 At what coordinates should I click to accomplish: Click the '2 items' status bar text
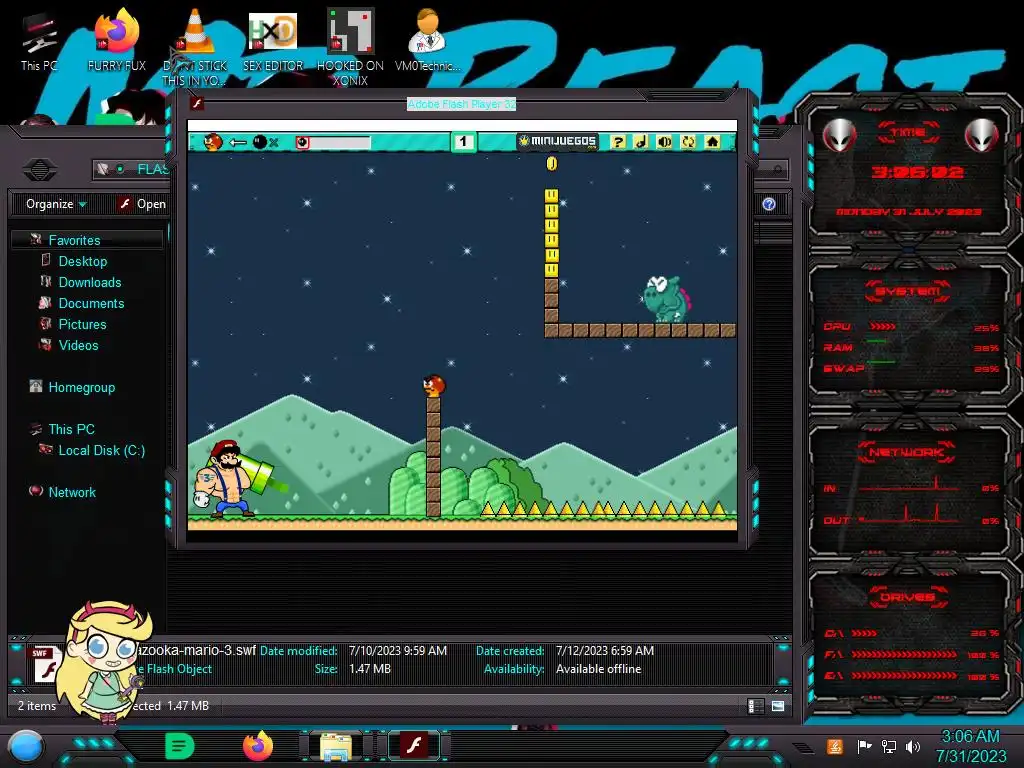(37, 705)
